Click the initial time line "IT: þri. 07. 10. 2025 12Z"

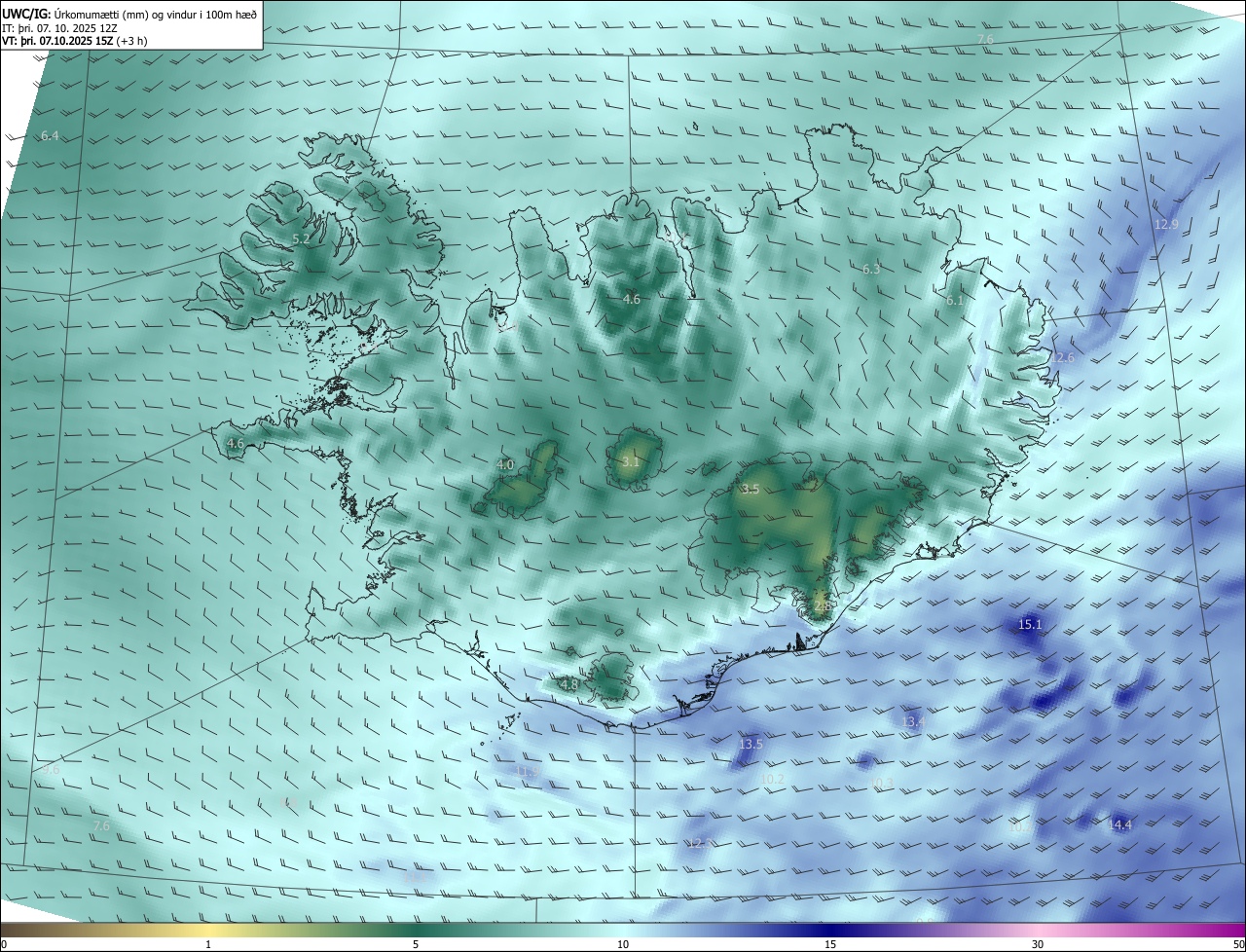pos(61,28)
